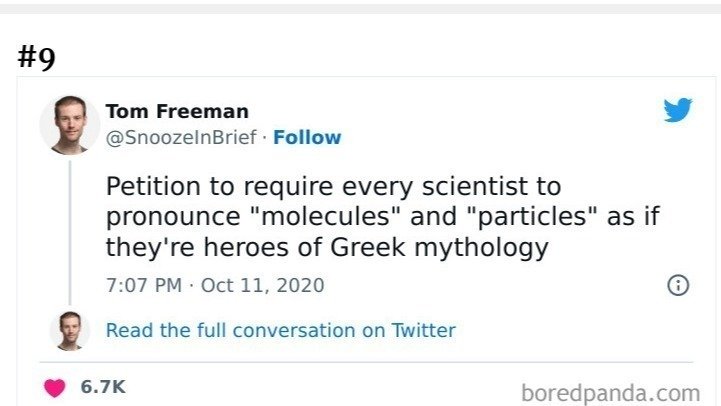Click the gray divider bar above #9
Screen dimensions: 721x406
[x=360, y=8]
